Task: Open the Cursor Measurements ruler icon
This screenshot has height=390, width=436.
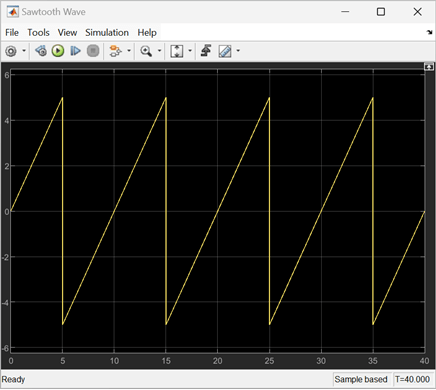Action: [x=225, y=51]
